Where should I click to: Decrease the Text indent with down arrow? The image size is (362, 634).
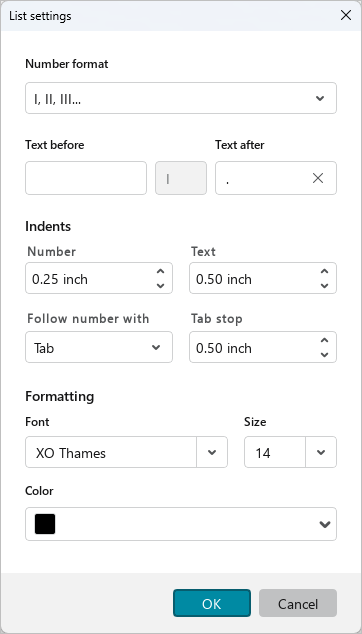click(324, 285)
